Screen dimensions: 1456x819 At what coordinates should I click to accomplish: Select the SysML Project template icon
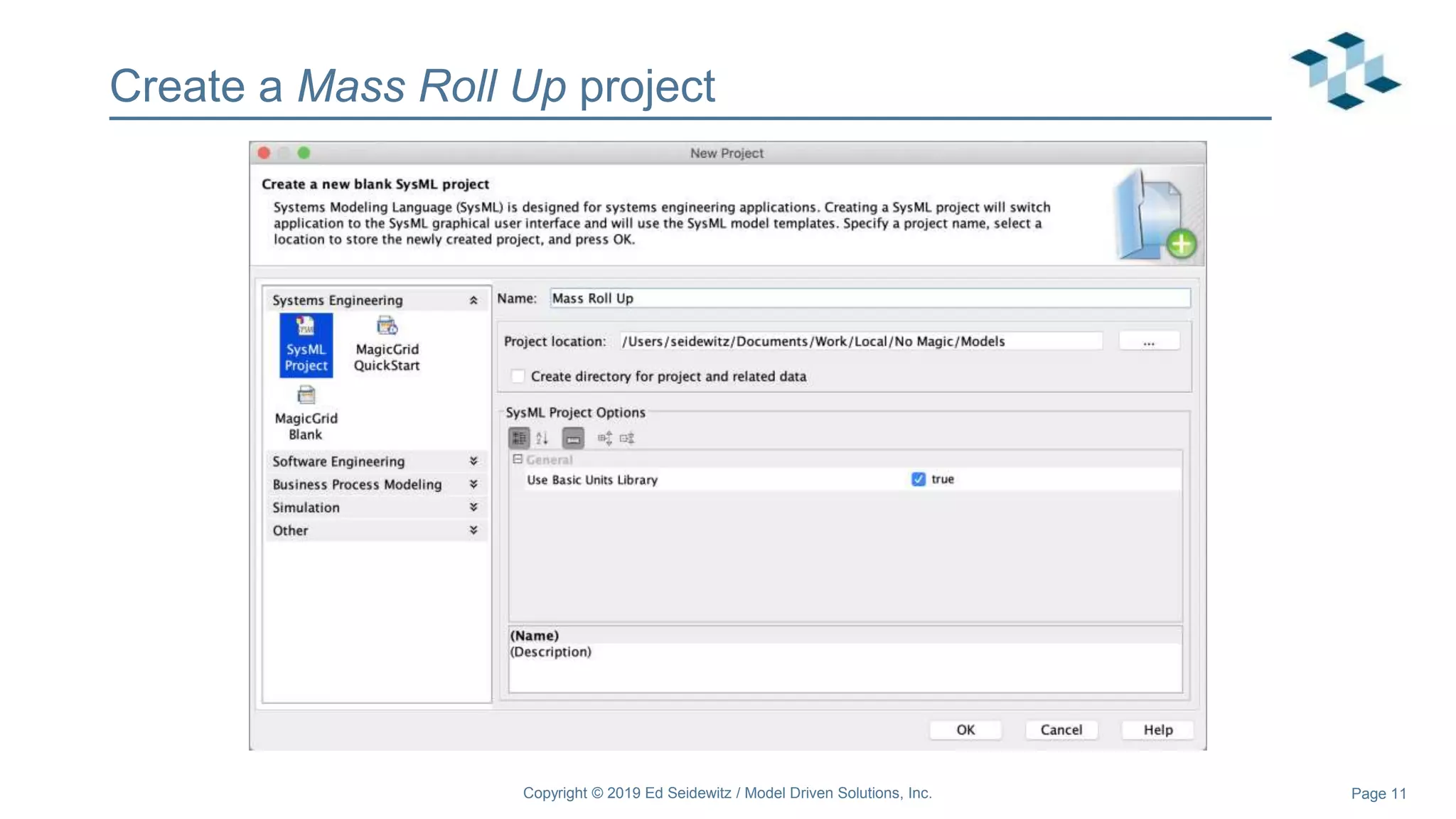click(x=306, y=346)
